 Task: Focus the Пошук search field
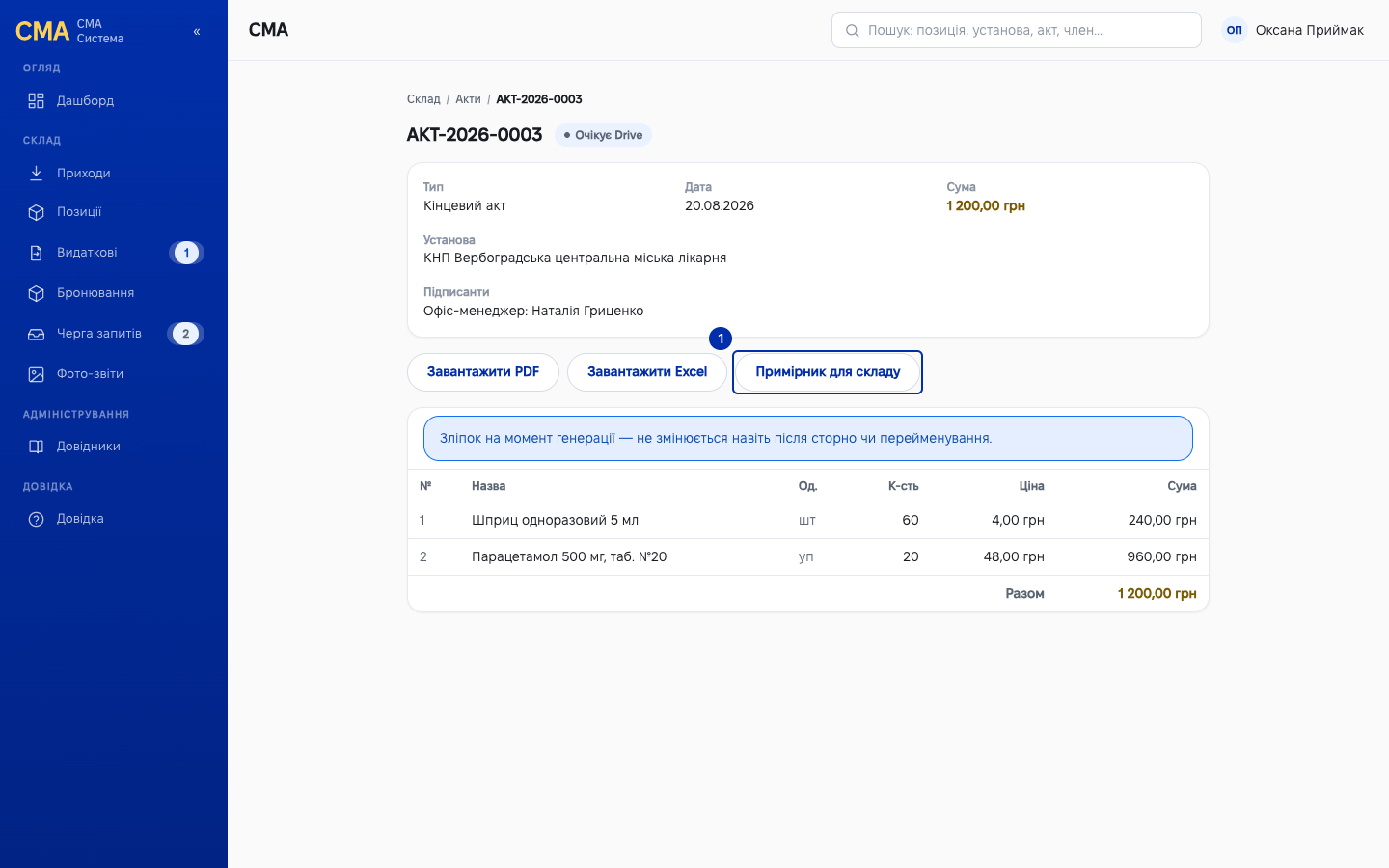pyautogui.click(x=1017, y=30)
